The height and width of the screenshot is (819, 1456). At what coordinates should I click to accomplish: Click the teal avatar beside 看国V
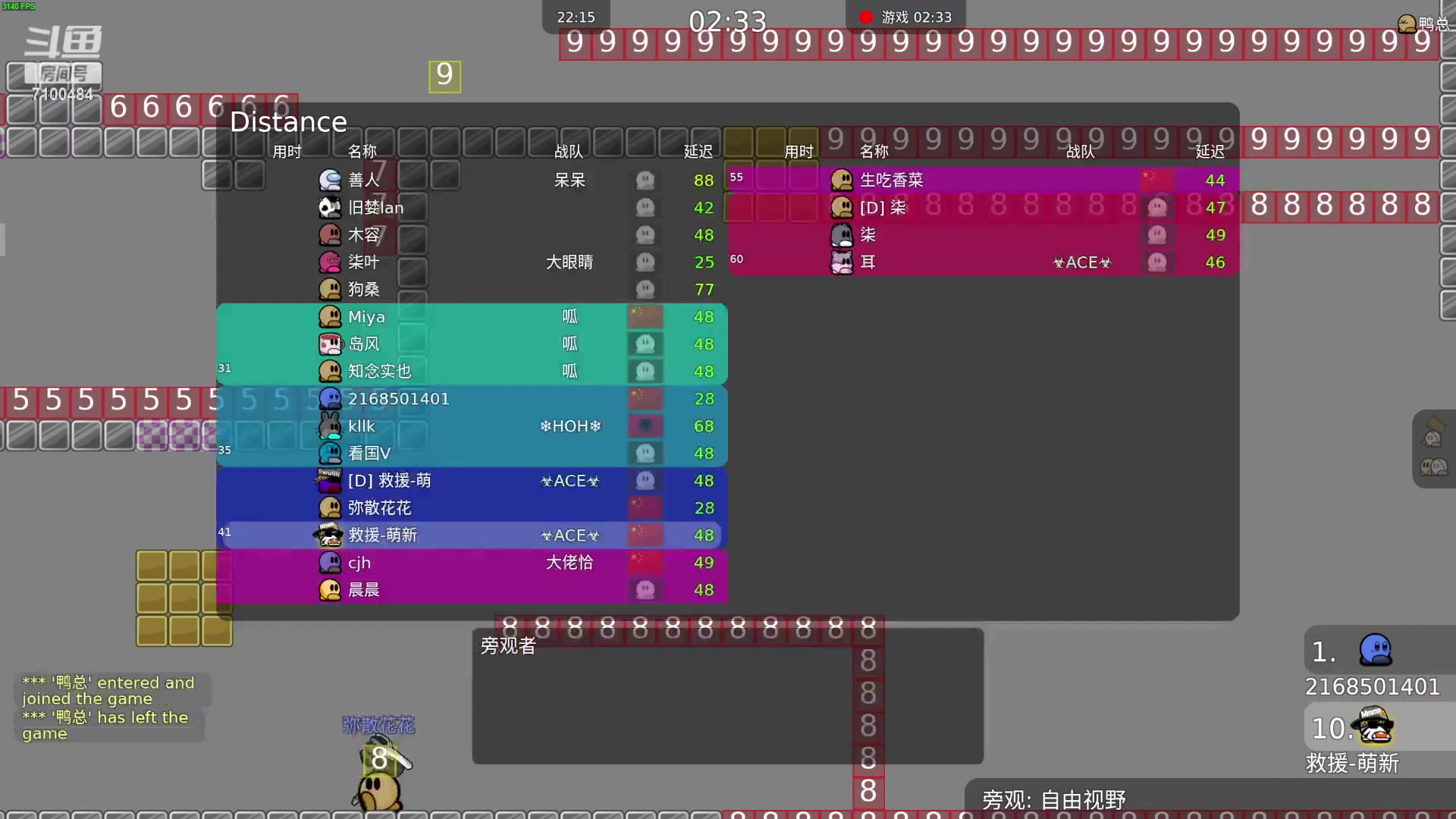[330, 453]
